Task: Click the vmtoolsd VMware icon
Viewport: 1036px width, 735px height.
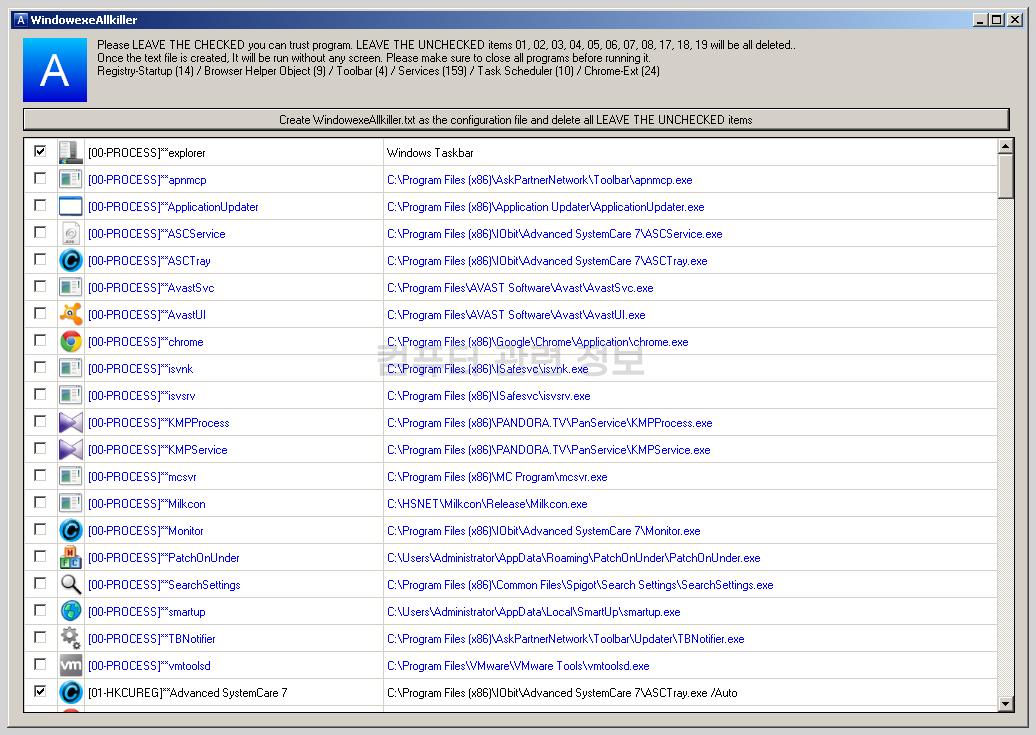Action: (x=71, y=666)
